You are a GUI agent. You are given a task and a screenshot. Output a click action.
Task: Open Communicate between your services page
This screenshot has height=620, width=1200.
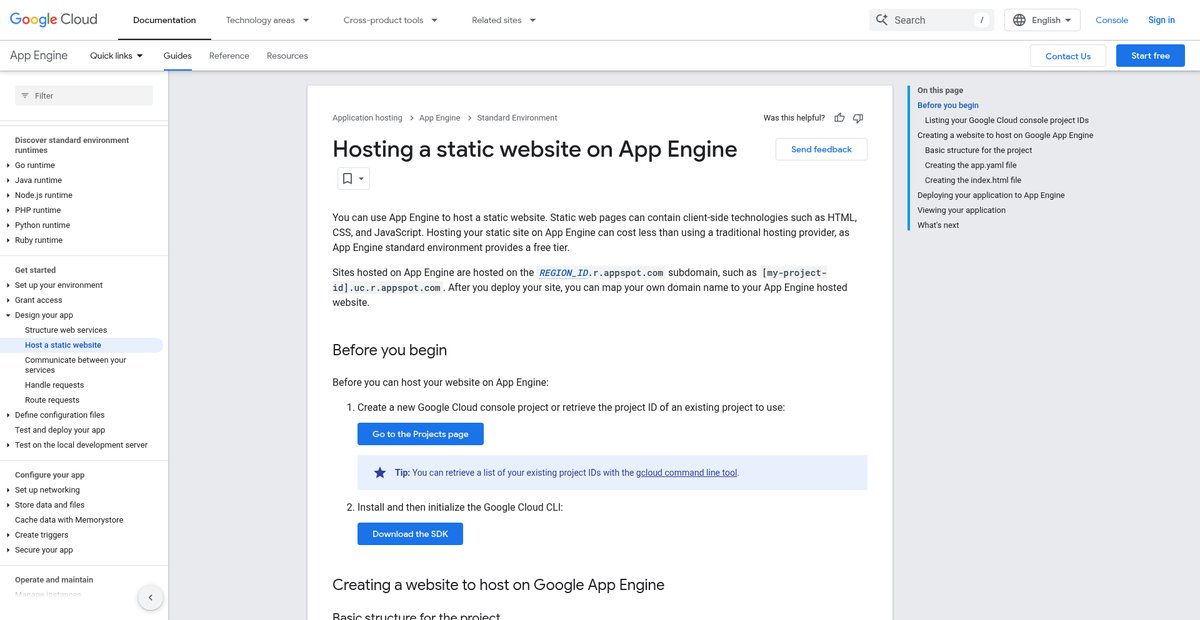coord(76,365)
